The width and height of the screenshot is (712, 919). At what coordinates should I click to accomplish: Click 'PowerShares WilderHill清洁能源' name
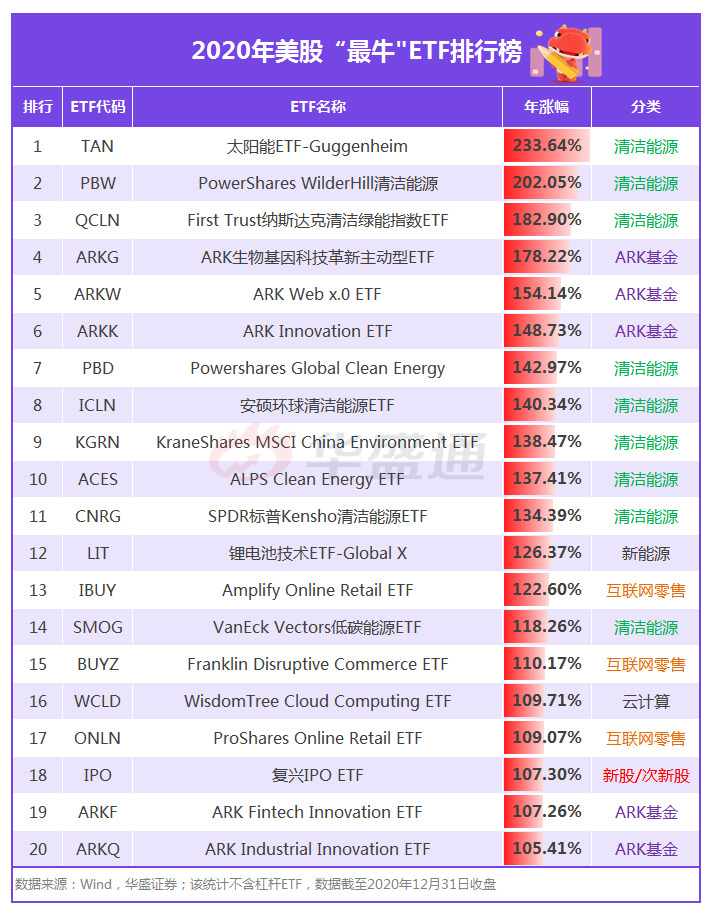[318, 183]
